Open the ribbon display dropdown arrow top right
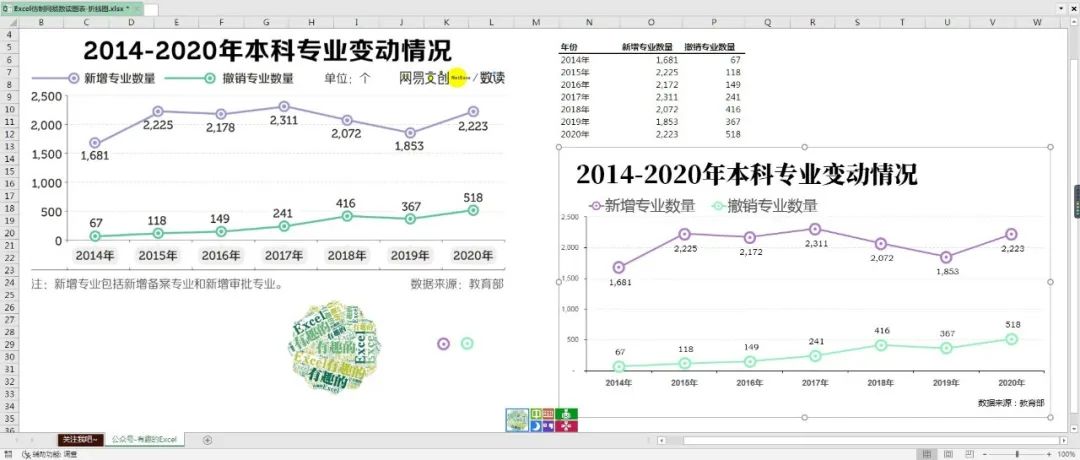Screen dimensions: 1080x460 click(1060, 7)
